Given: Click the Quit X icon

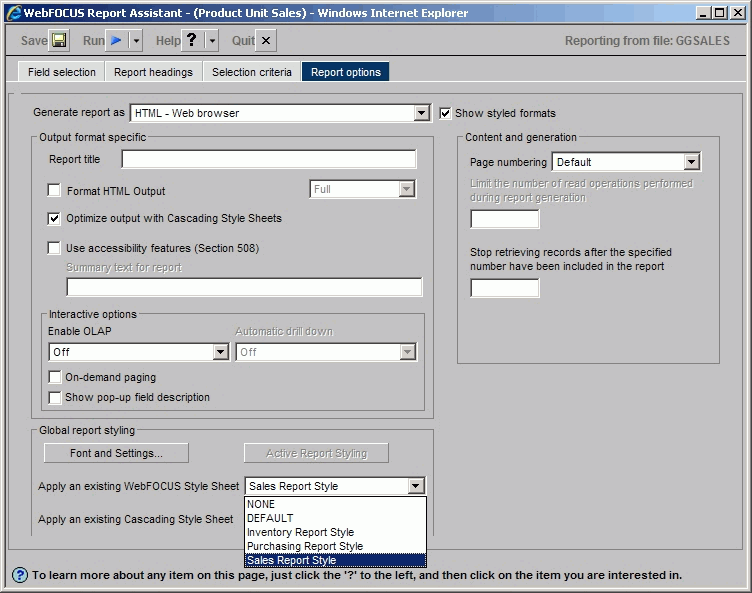Looking at the screenshot, I should 266,40.
